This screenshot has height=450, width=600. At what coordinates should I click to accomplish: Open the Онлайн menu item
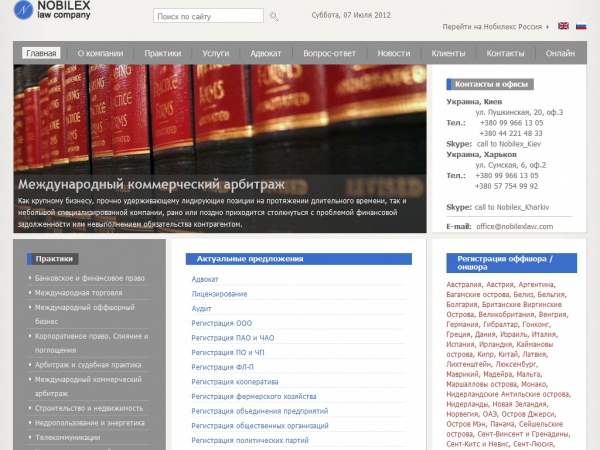(560, 53)
